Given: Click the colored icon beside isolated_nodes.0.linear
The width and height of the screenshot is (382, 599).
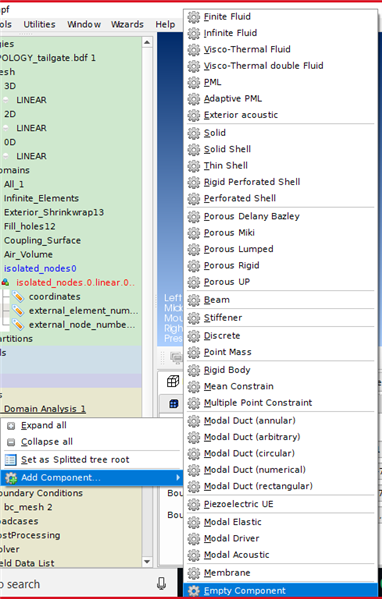Looking at the screenshot, I should (x=5, y=283).
